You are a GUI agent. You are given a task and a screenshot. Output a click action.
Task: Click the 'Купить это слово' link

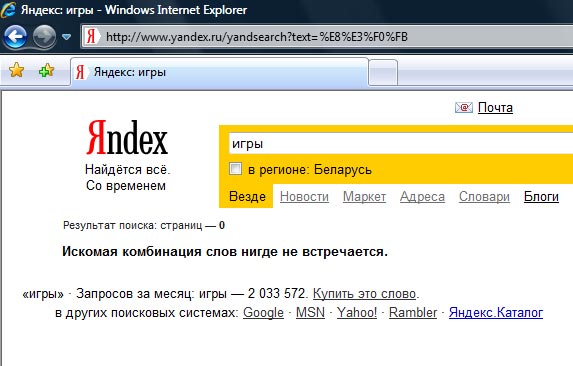pos(364,293)
